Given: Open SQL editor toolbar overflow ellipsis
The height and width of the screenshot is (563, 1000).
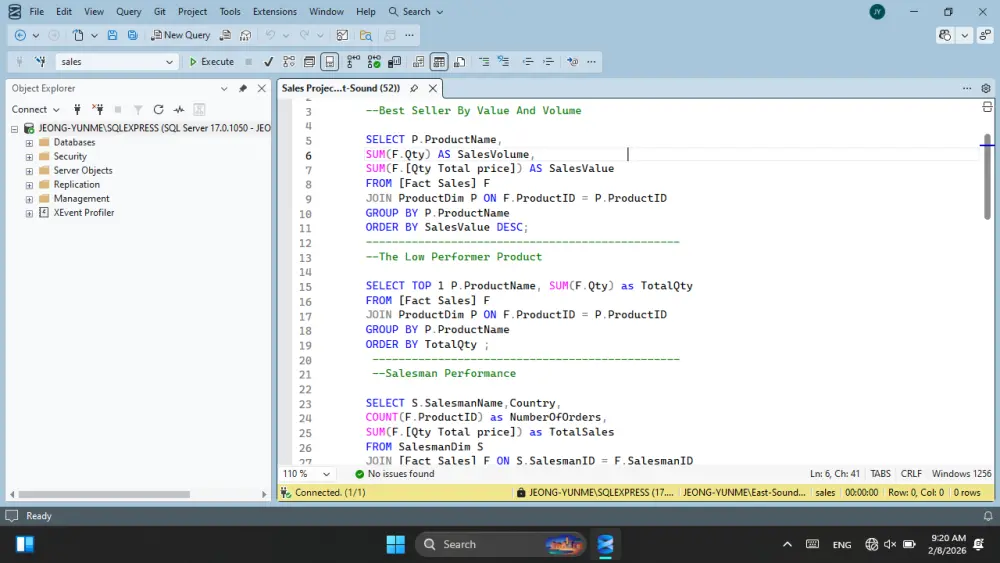Looking at the screenshot, I should pyautogui.click(x=591, y=62).
